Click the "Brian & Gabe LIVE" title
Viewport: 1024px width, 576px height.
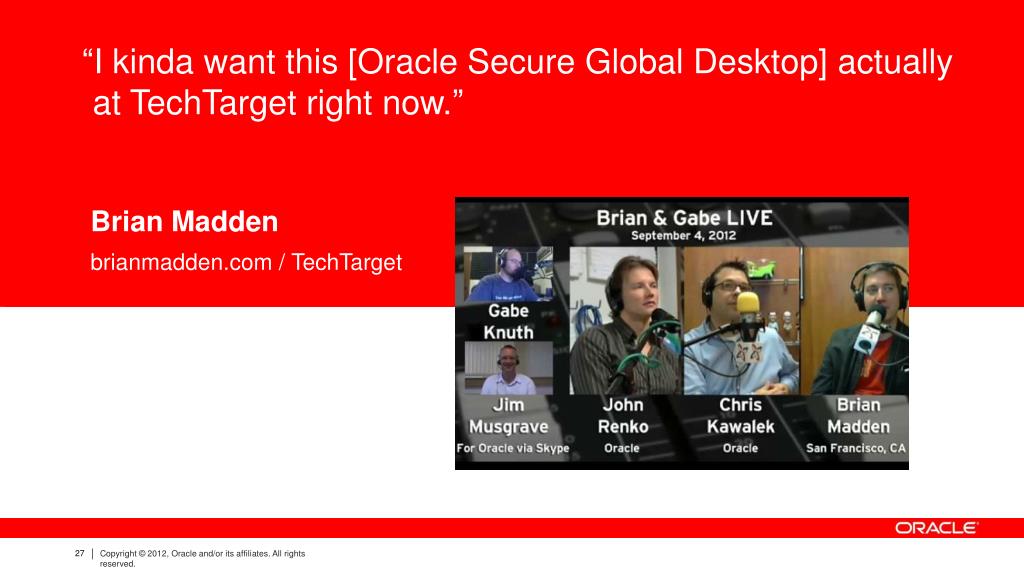tap(684, 217)
